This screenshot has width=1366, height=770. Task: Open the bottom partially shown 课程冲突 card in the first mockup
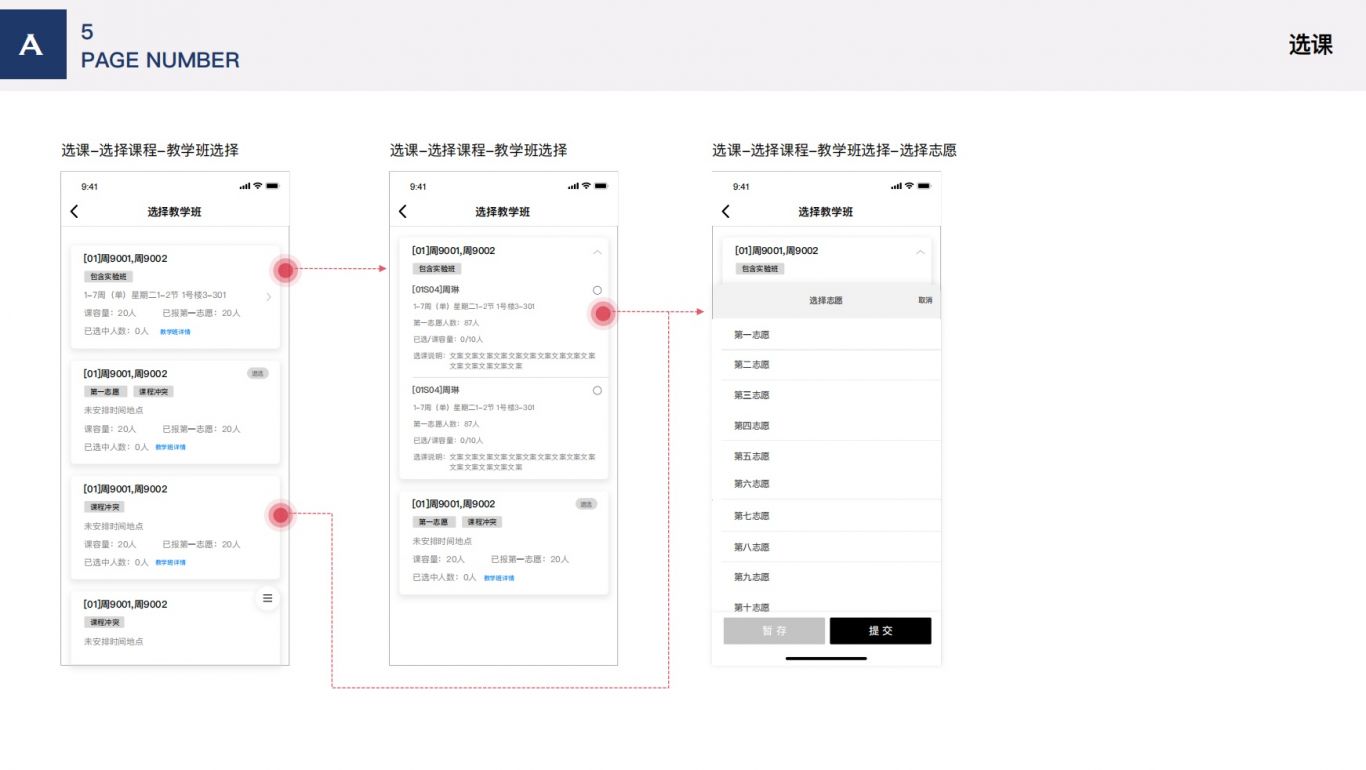click(x=175, y=627)
